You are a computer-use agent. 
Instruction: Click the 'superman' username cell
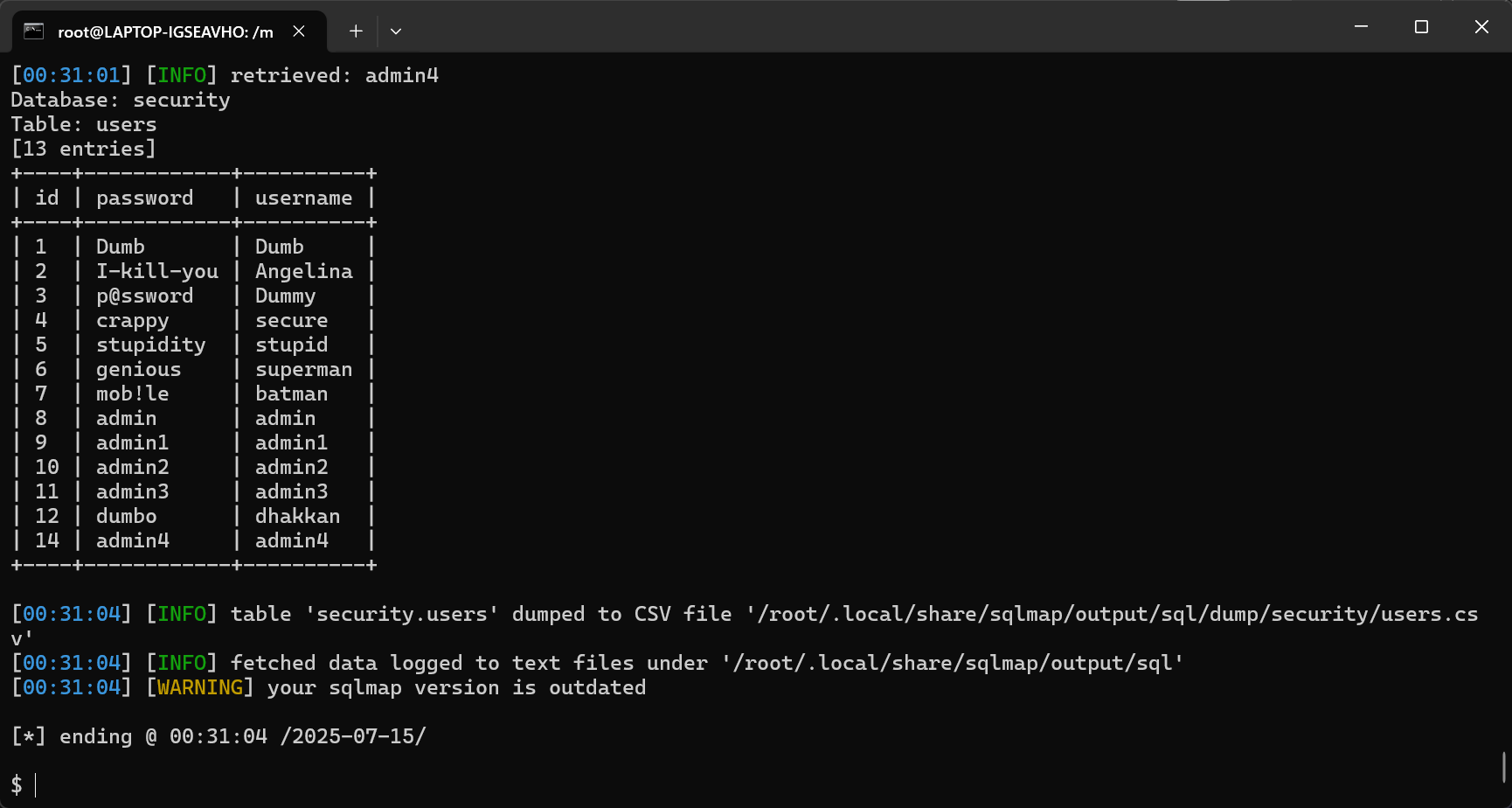pos(304,370)
